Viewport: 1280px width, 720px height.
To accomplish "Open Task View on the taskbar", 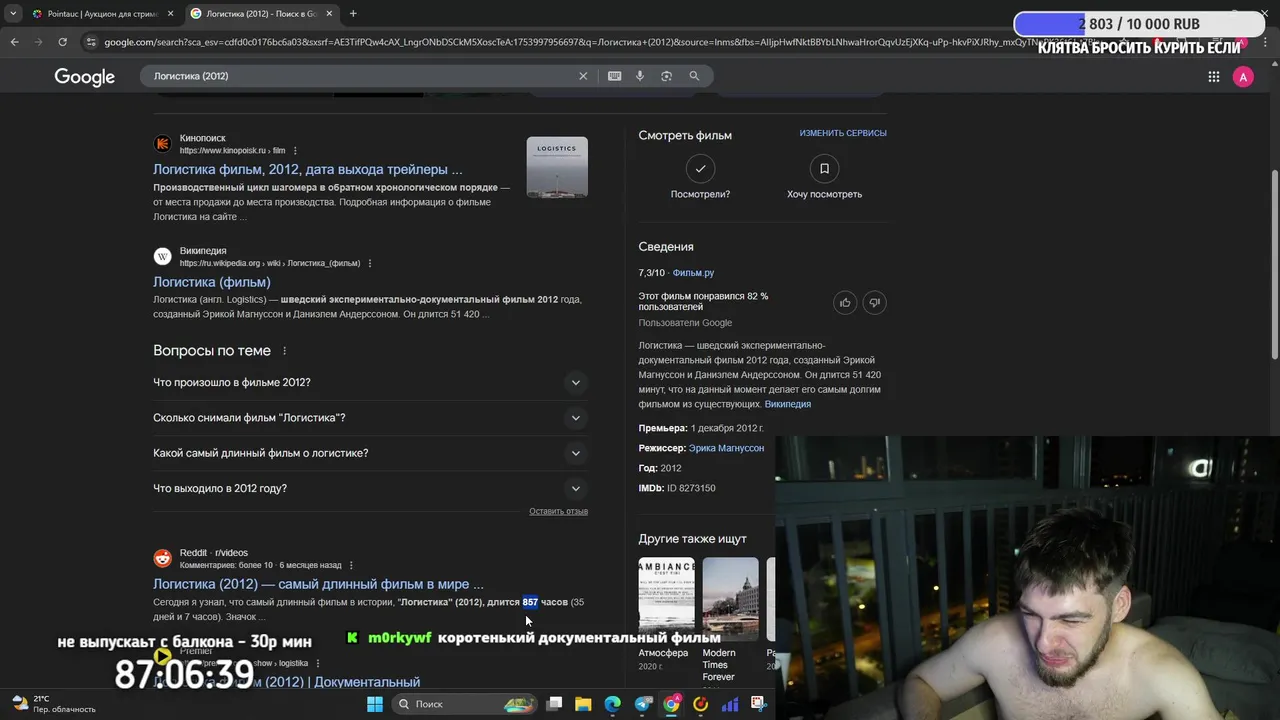I will [555, 704].
